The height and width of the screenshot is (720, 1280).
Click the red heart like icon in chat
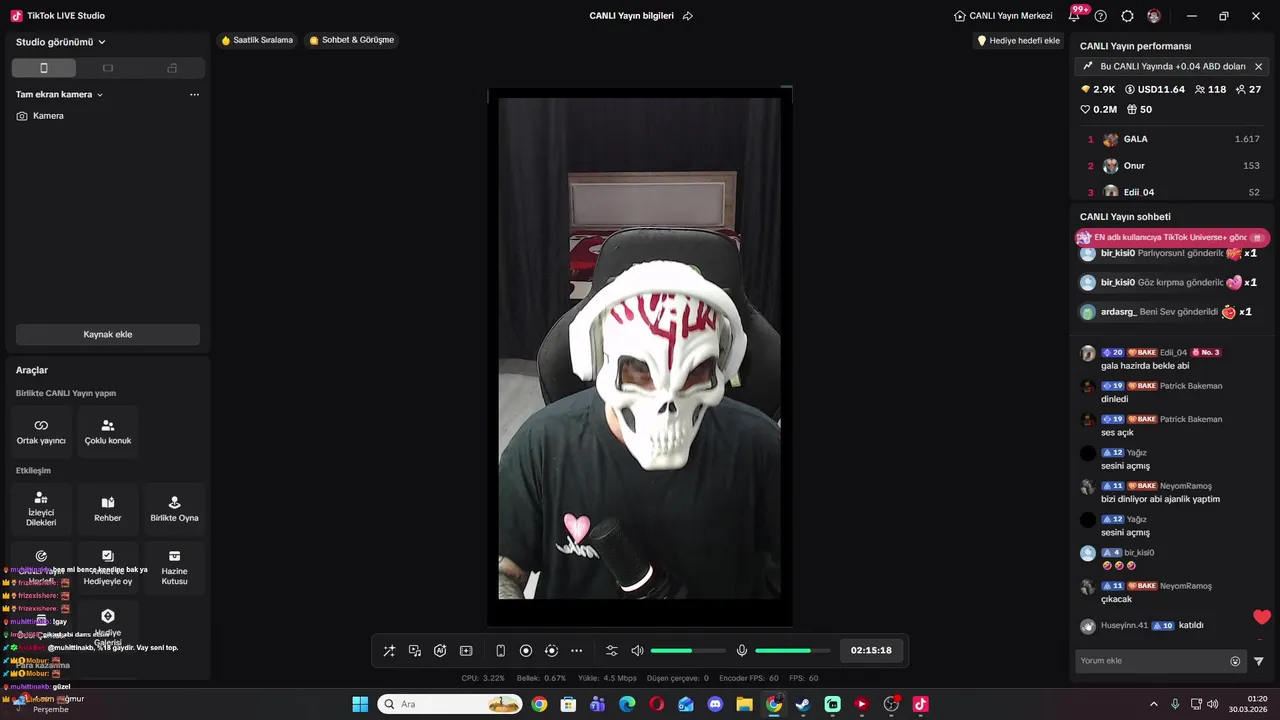coord(1262,617)
